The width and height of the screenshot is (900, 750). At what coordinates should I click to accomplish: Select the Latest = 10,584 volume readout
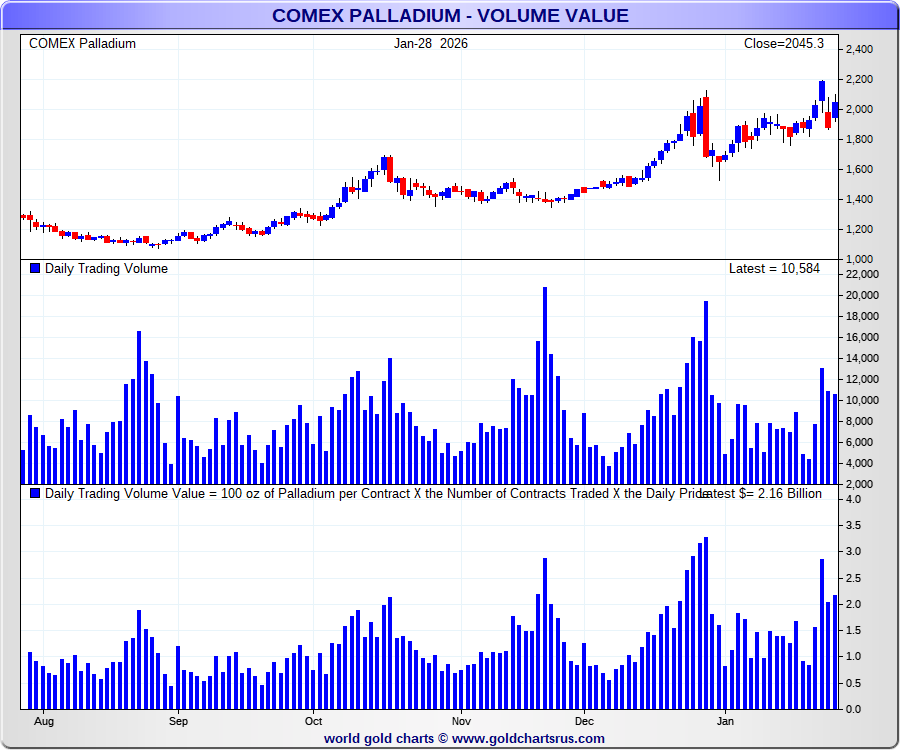(x=775, y=268)
